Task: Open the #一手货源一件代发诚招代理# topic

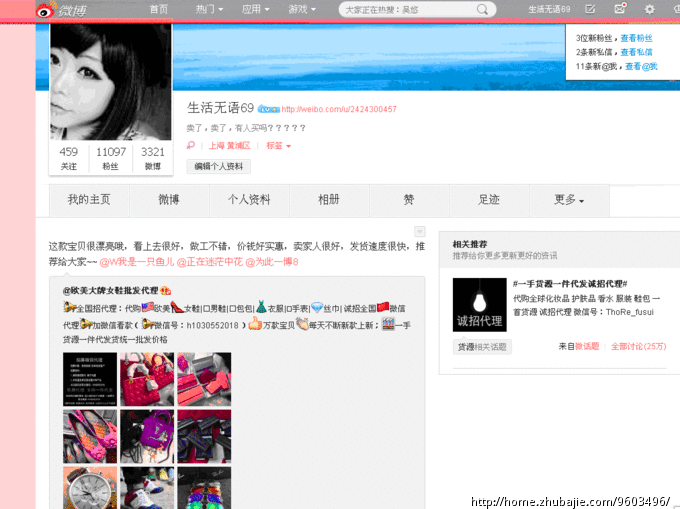Action: (570, 284)
